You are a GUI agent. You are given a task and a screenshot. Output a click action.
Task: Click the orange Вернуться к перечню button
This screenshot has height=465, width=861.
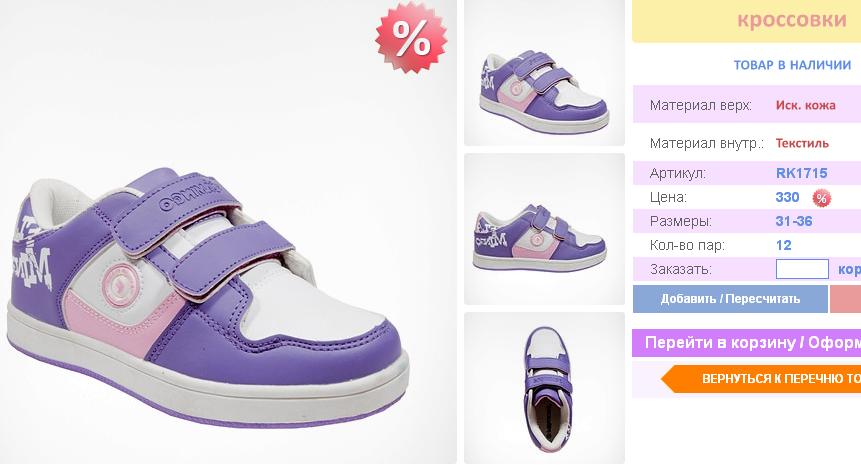[x=761, y=379]
